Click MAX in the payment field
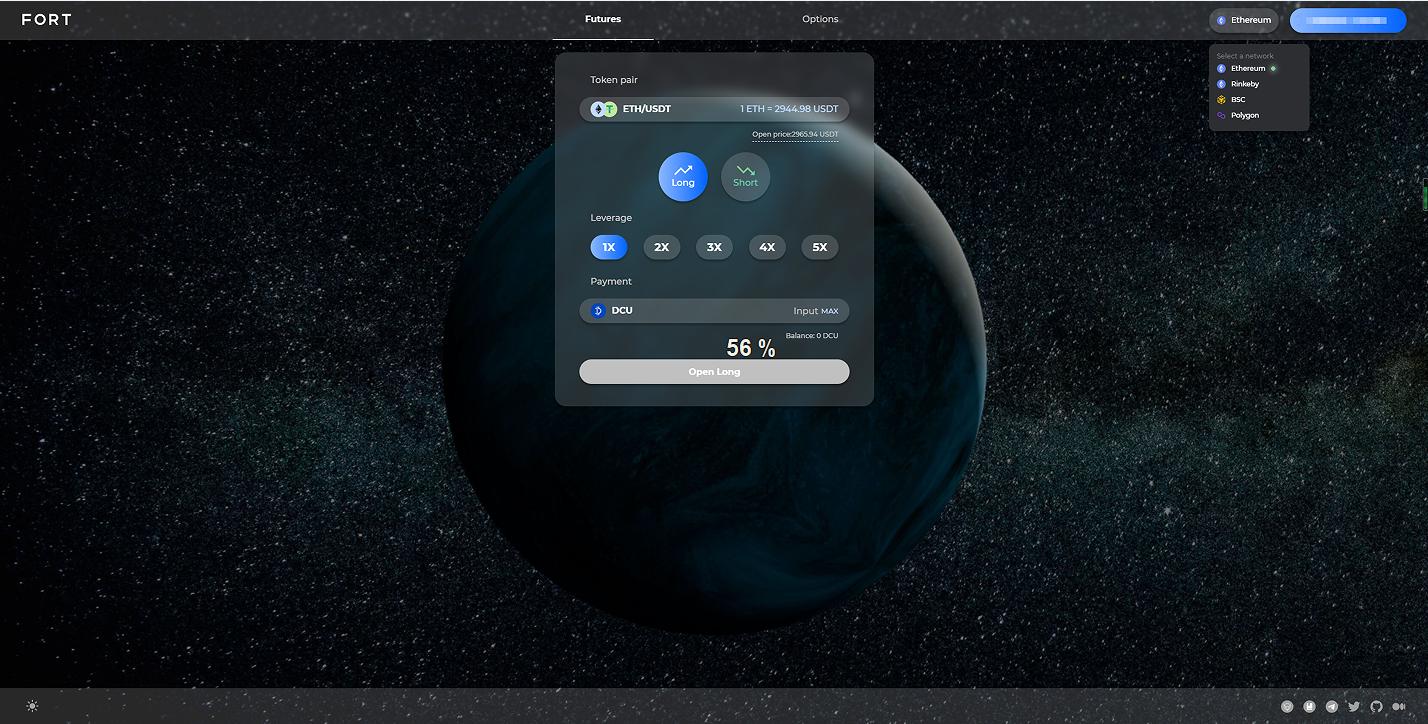The image size is (1428, 724). coord(829,312)
